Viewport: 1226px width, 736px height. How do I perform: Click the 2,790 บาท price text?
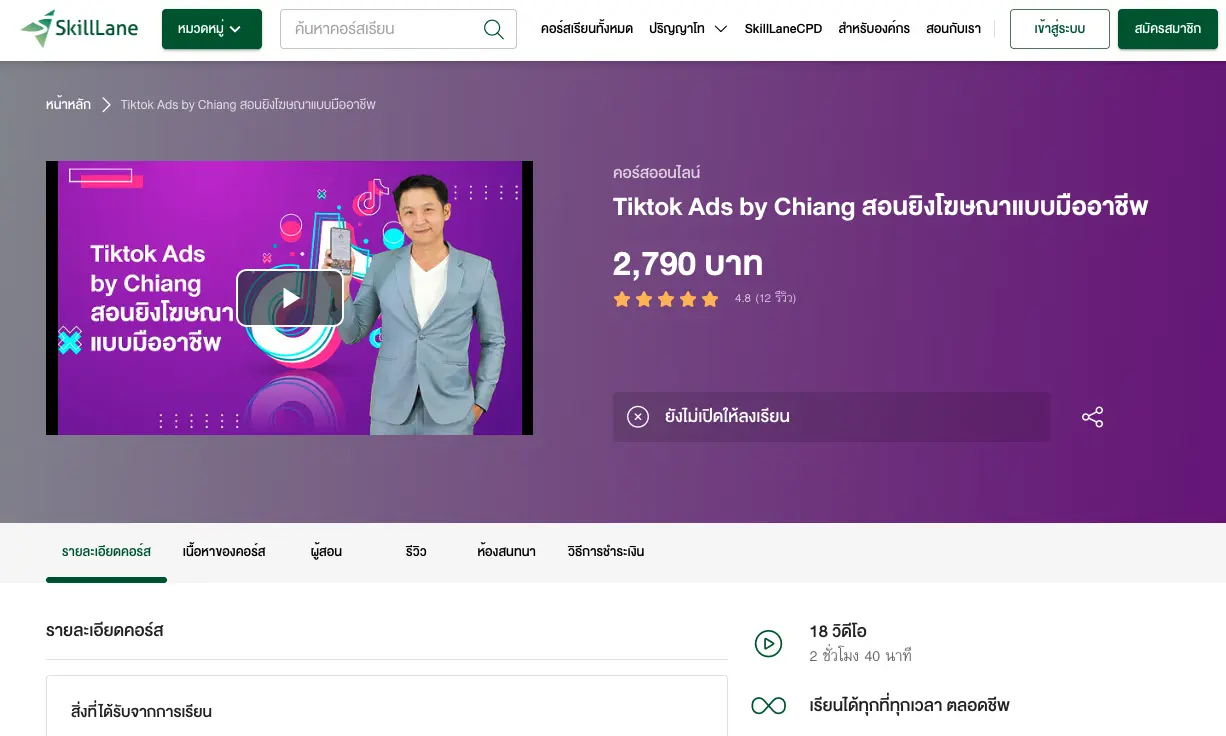(x=688, y=264)
